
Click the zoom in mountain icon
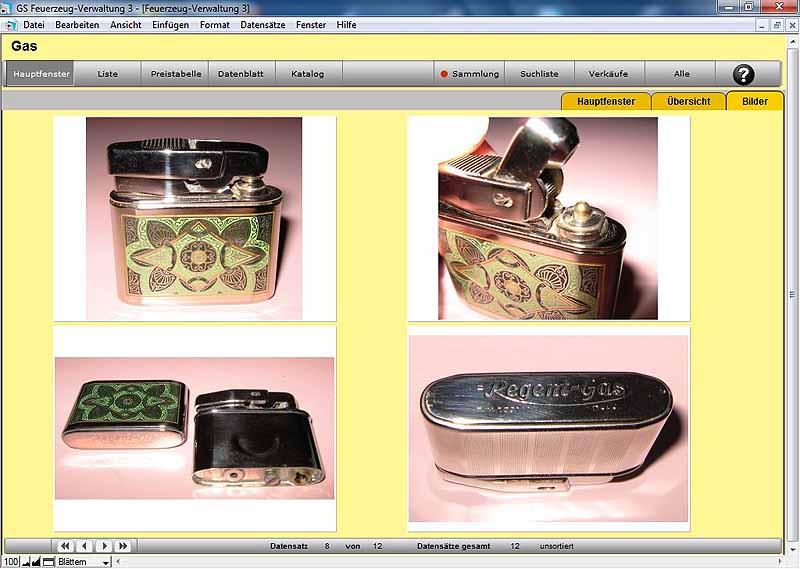[x=37, y=562]
